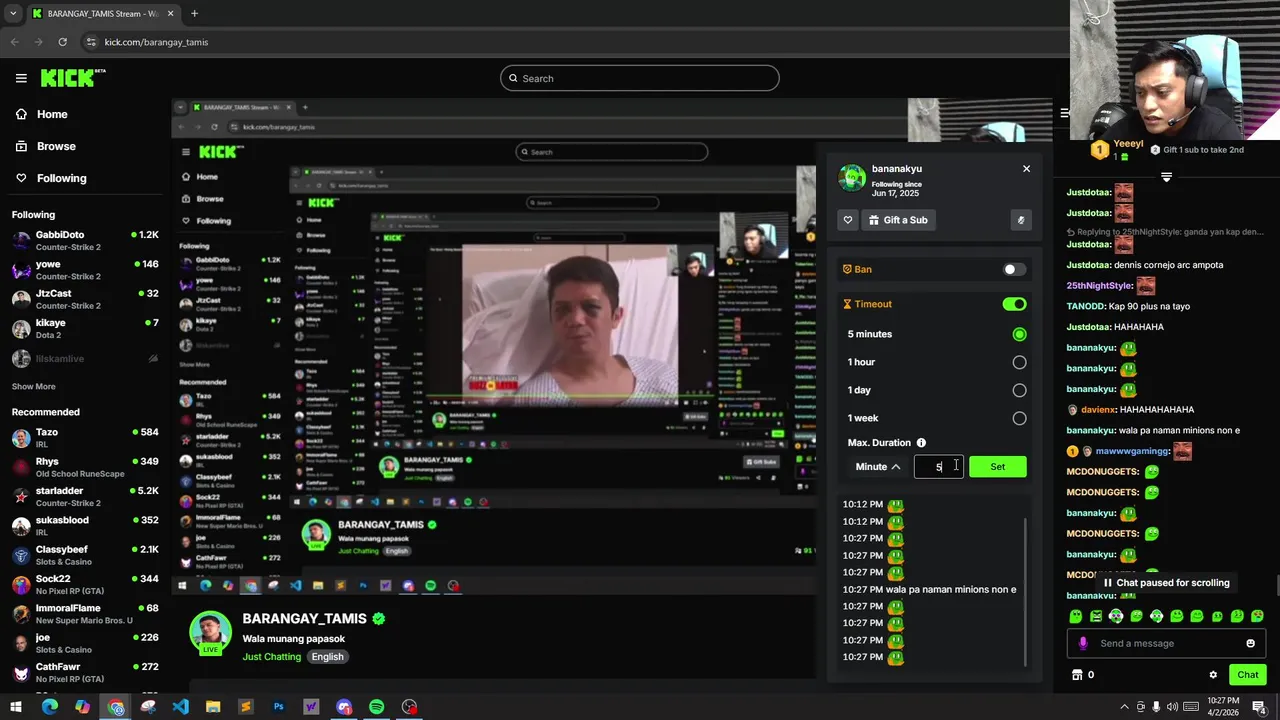Open the Kick hamburger menu

point(21,78)
